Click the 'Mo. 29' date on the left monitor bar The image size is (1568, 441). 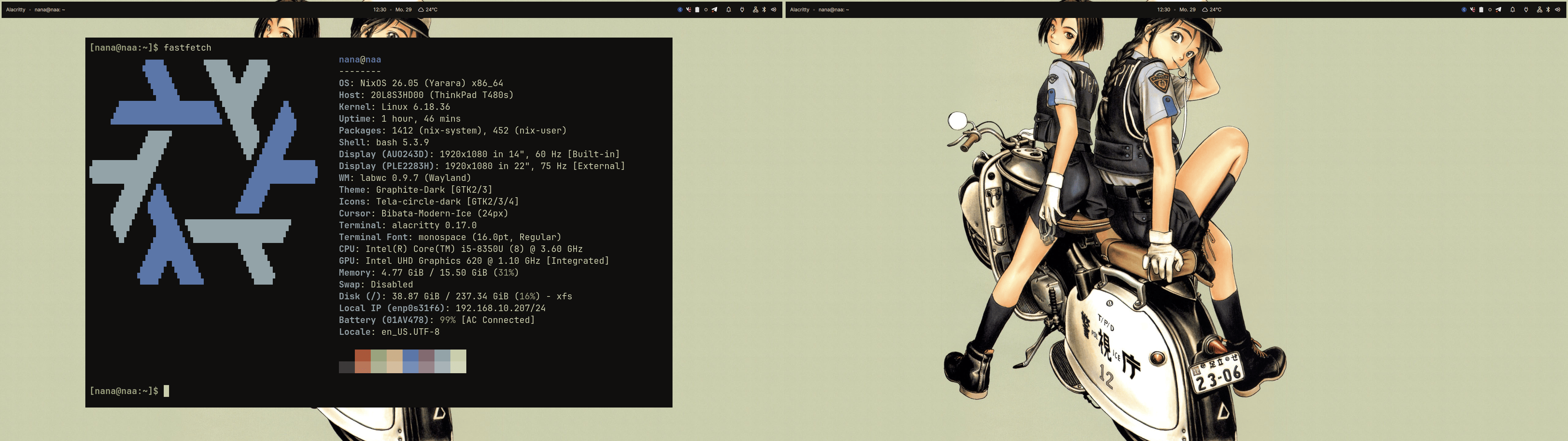point(403,10)
